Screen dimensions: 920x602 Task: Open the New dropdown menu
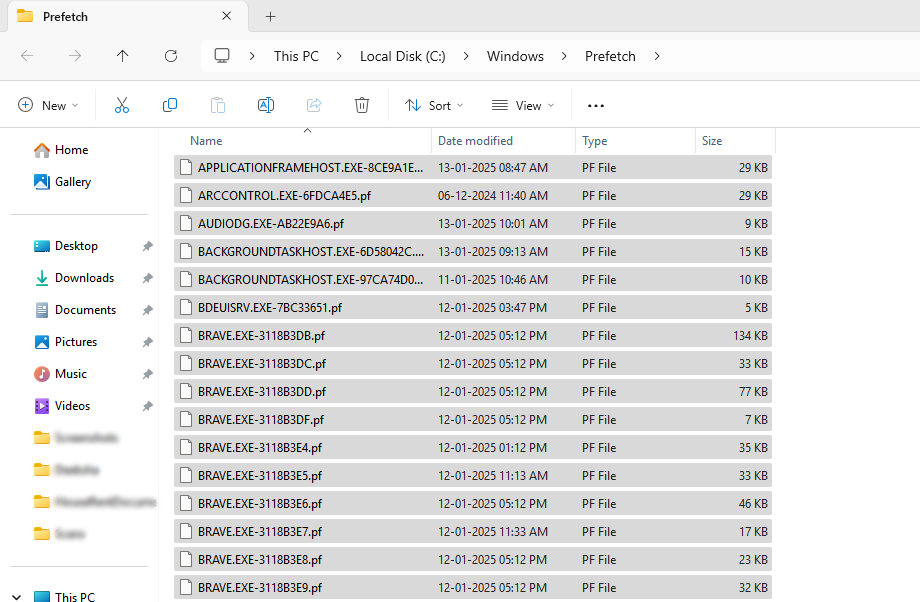point(48,106)
